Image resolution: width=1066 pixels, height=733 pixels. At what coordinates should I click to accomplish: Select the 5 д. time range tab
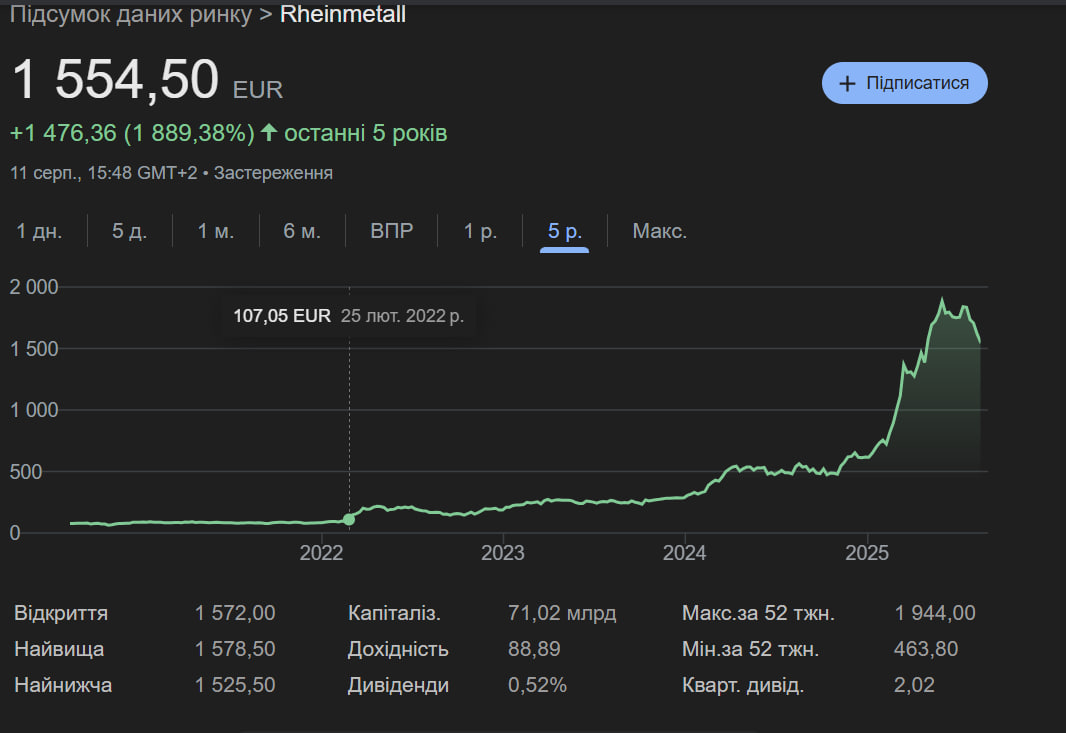pos(129,231)
